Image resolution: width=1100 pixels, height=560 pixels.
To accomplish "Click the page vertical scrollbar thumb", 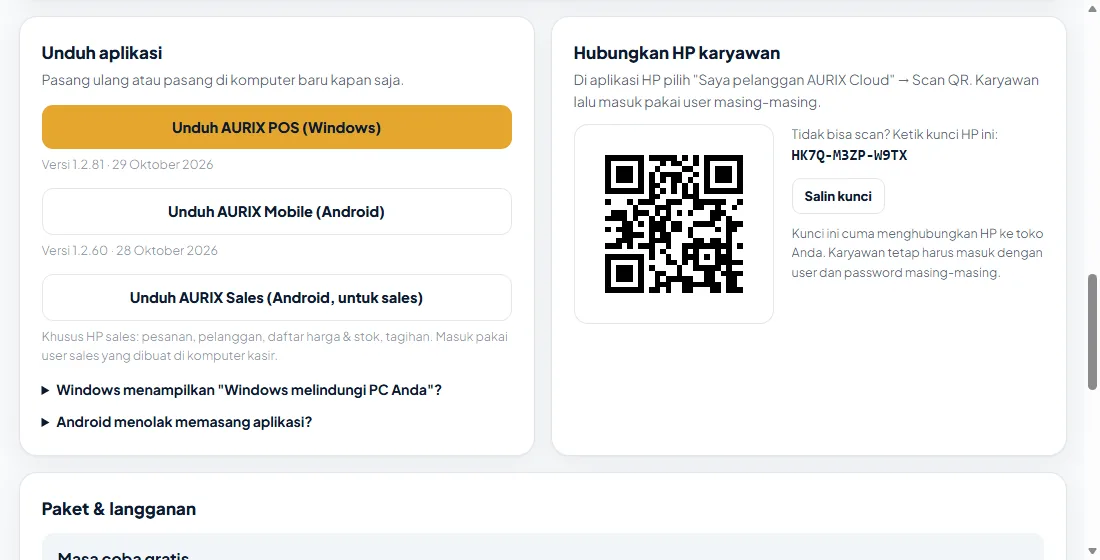I will pyautogui.click(x=1092, y=331).
